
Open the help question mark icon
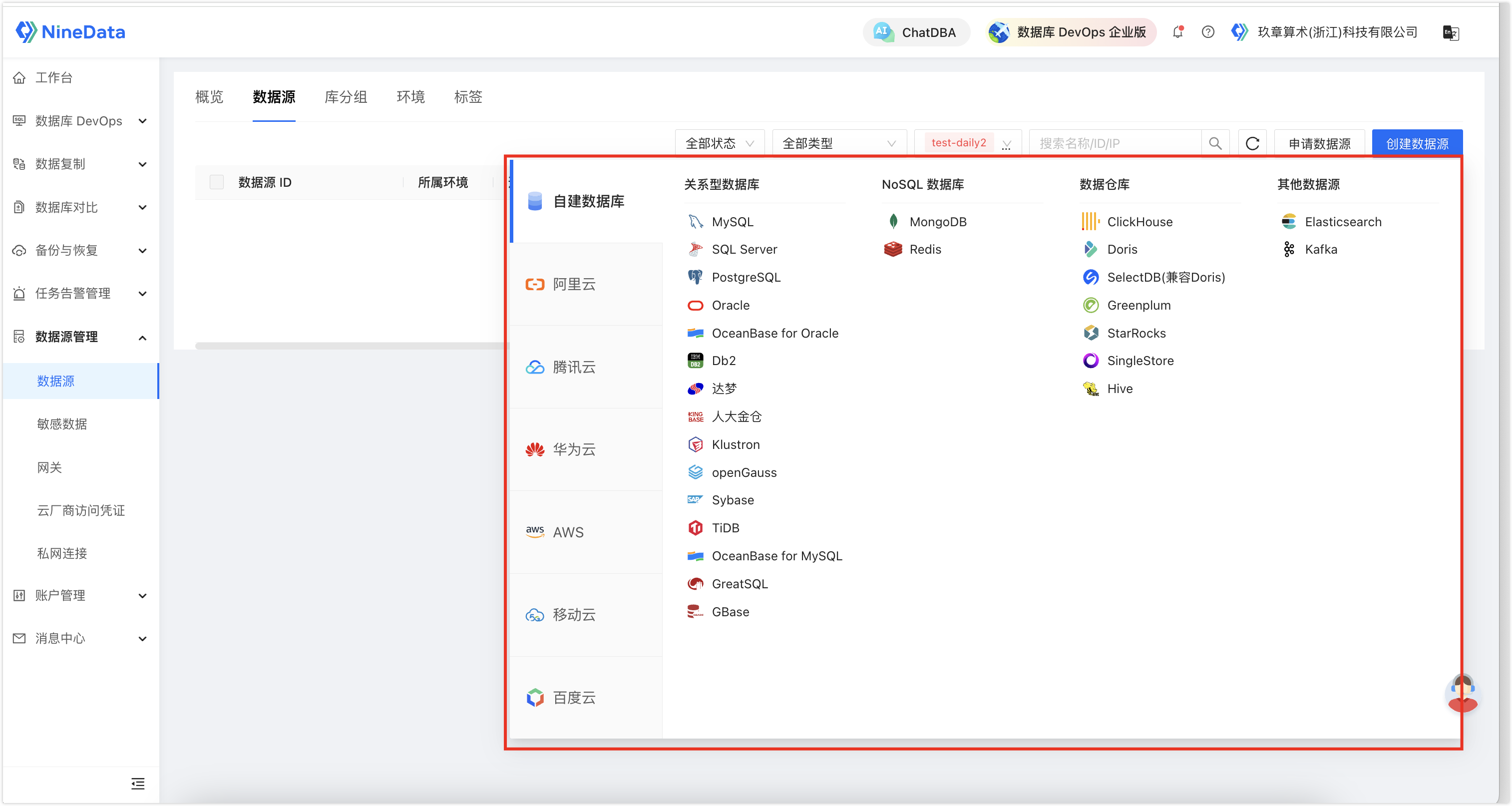1207,31
